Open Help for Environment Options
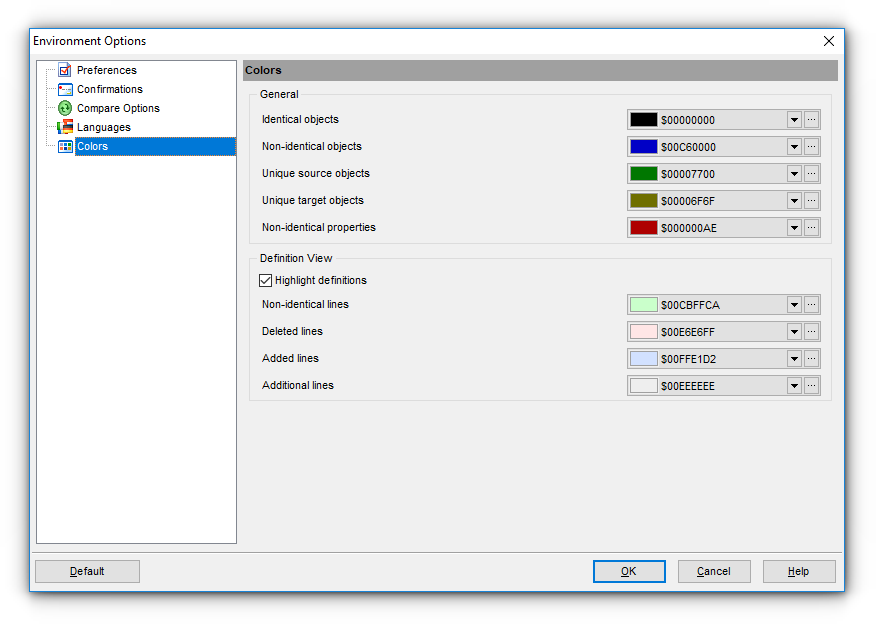This screenshot has height=624, width=876. (799, 571)
